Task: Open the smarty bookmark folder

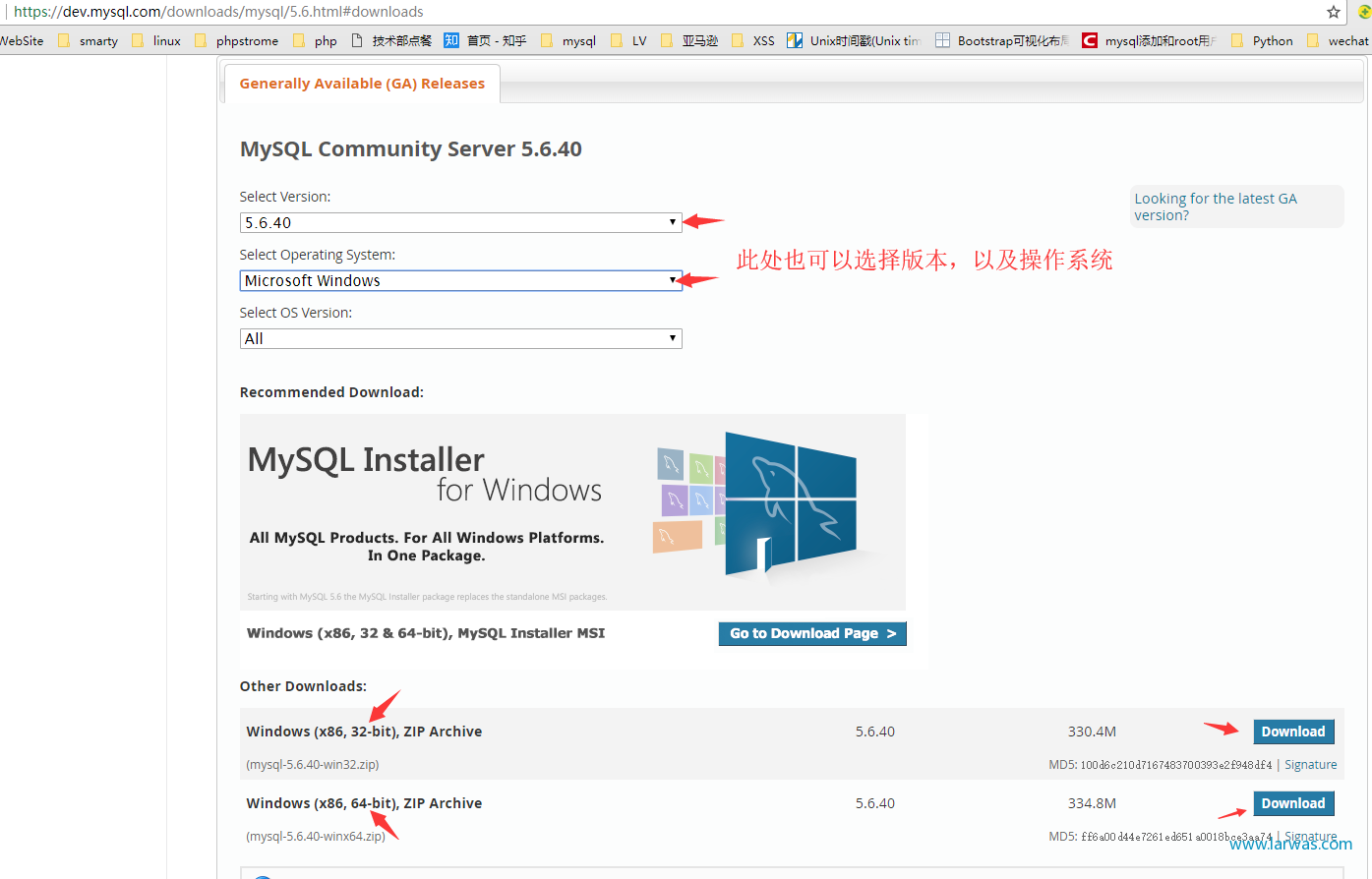Action: click(x=89, y=40)
